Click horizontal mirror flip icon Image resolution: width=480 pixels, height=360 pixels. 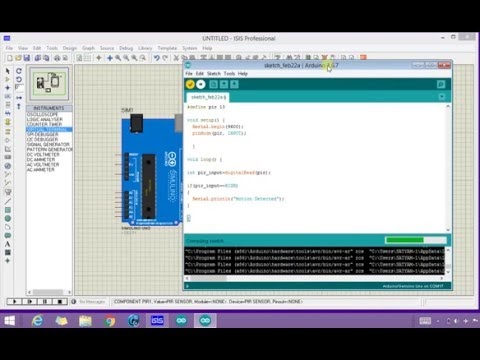[x=19, y=98]
